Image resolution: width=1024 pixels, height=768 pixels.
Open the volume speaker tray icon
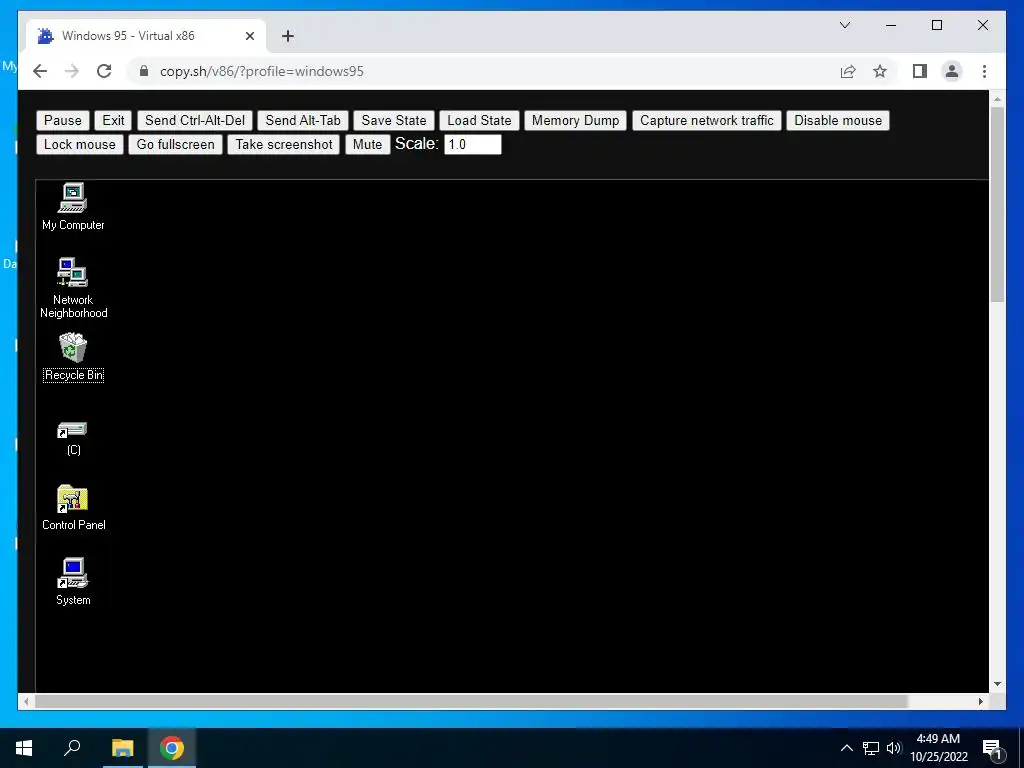point(894,748)
